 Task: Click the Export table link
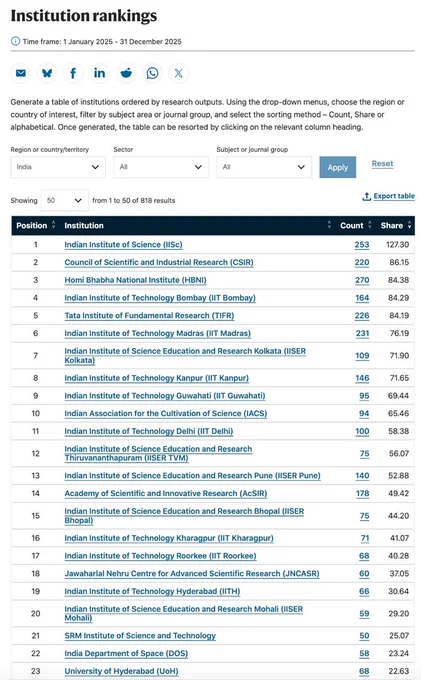click(x=394, y=196)
